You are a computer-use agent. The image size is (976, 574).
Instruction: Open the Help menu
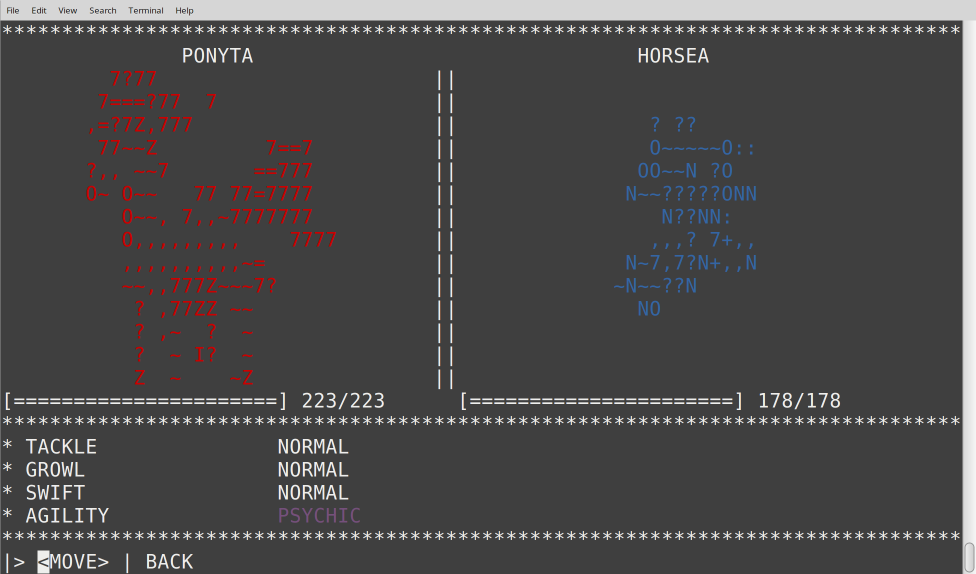pyautogui.click(x=184, y=11)
